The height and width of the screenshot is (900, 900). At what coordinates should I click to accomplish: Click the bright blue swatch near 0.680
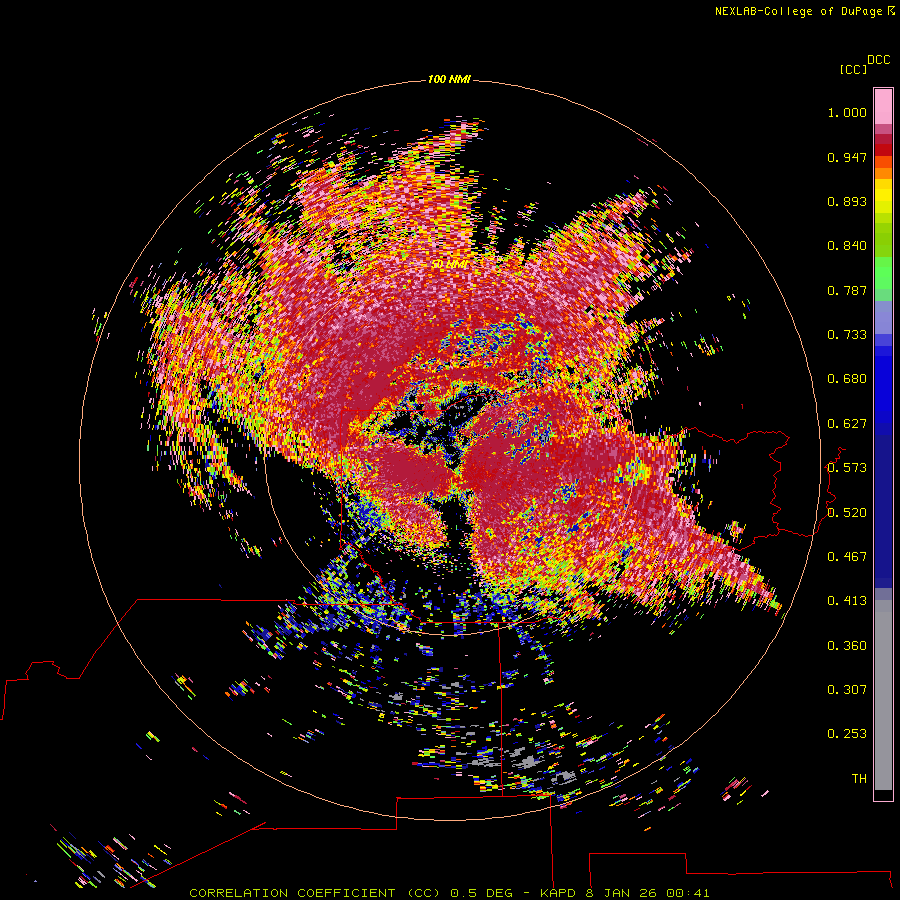pyautogui.click(x=883, y=385)
